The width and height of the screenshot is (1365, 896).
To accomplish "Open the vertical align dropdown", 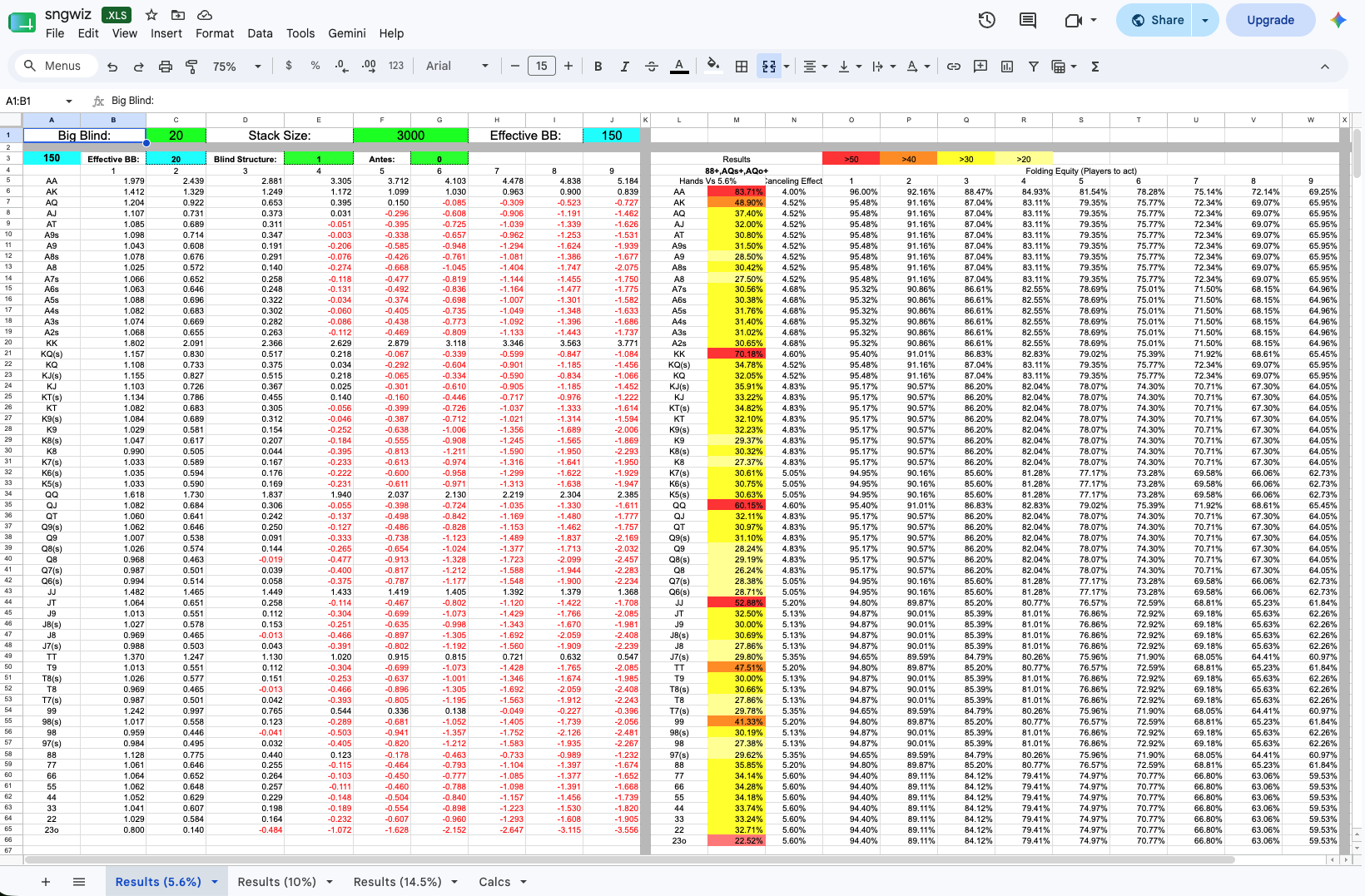I will 849,67.
